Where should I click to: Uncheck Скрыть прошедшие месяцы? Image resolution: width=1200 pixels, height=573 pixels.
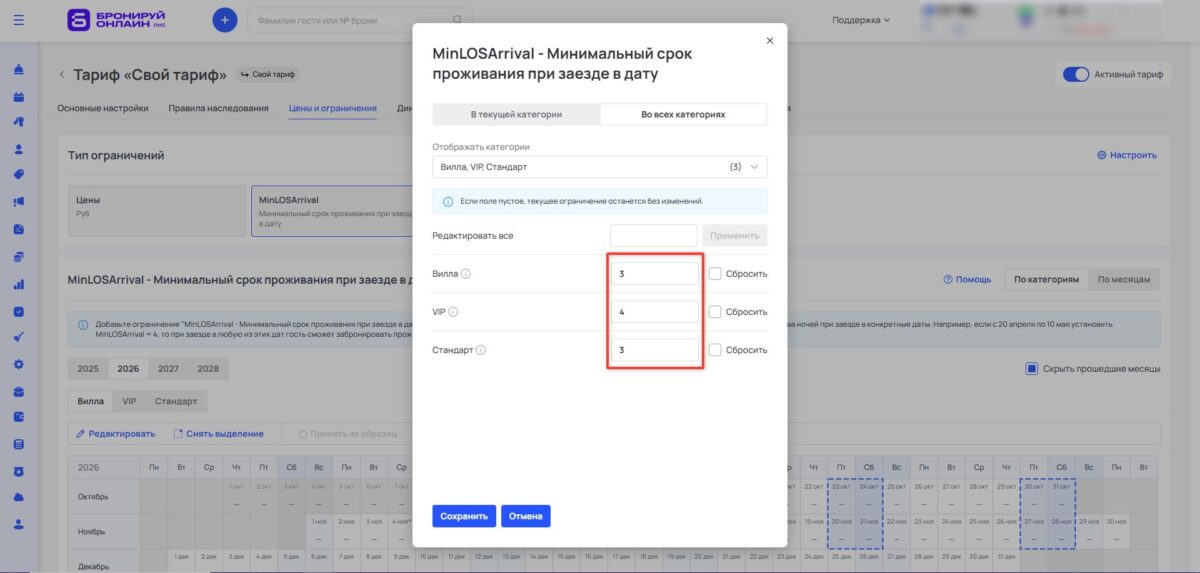[1032, 369]
